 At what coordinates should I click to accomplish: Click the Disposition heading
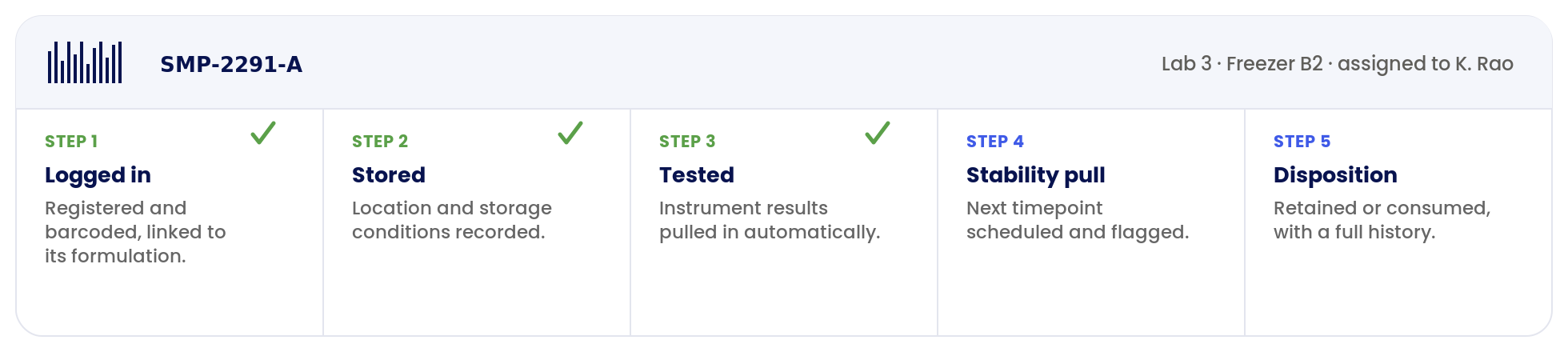(x=1335, y=175)
